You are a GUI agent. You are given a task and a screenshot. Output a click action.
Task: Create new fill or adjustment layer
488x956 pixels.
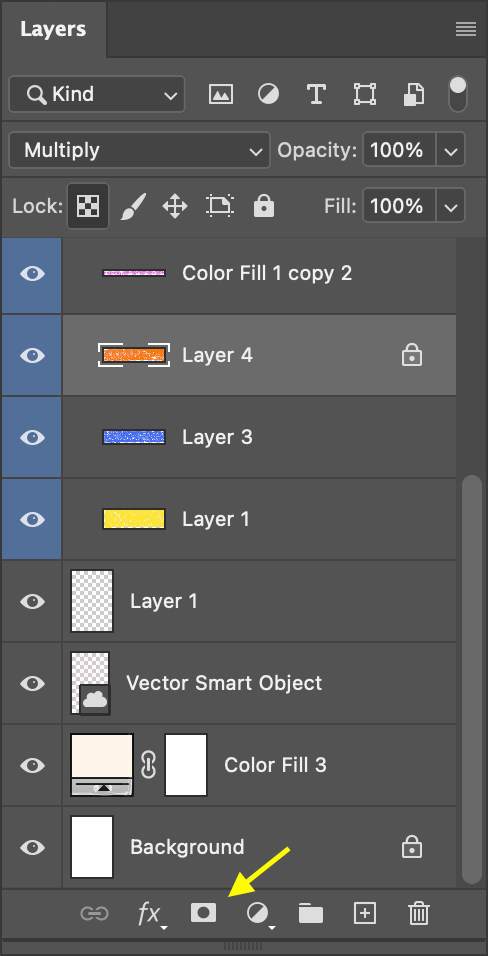[x=259, y=914]
